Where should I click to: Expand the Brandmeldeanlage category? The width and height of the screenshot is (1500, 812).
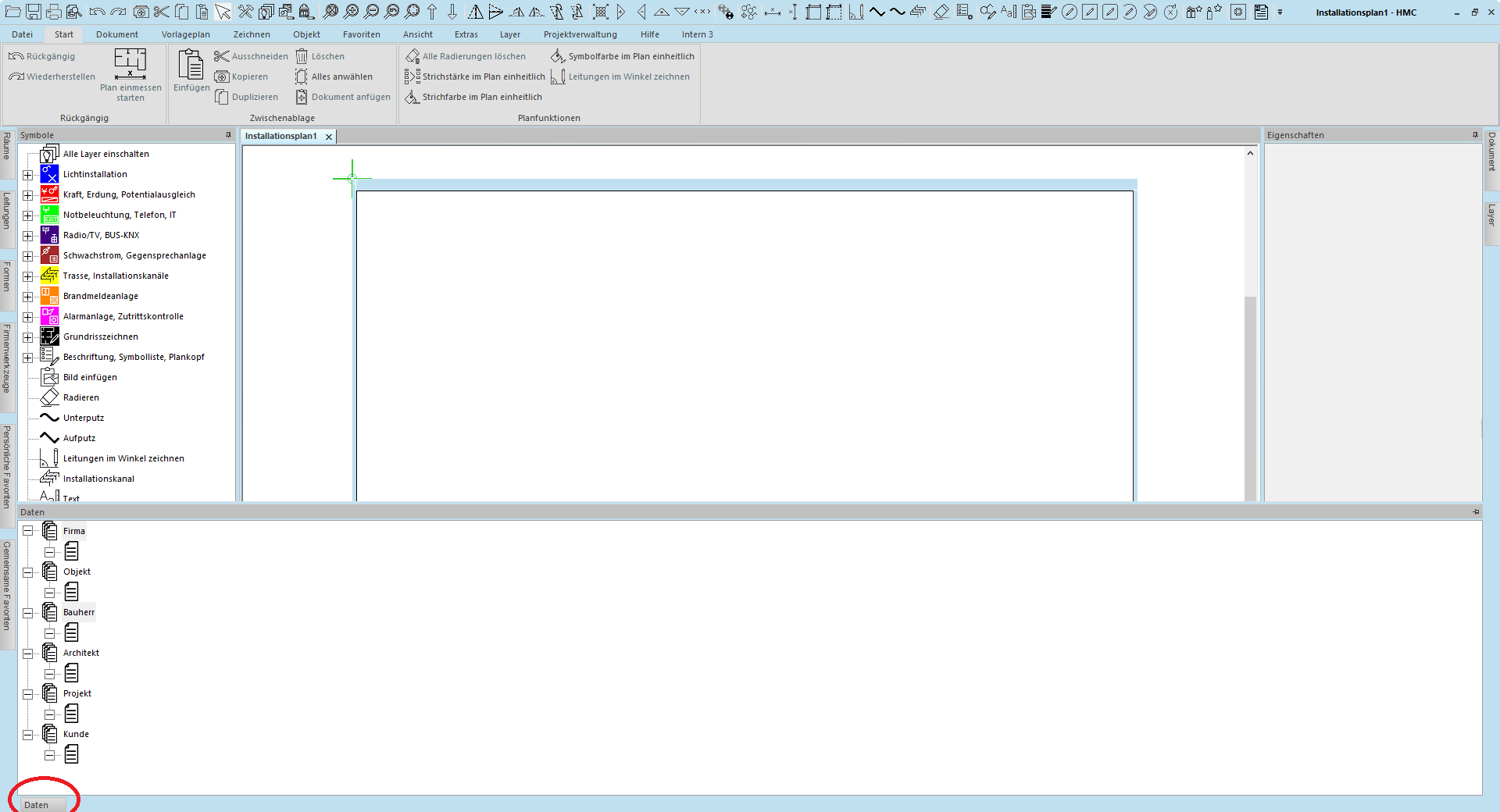[28, 297]
